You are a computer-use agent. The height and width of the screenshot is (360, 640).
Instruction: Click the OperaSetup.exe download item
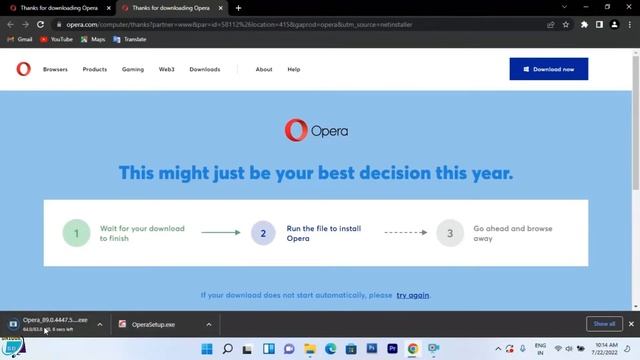tap(153, 324)
